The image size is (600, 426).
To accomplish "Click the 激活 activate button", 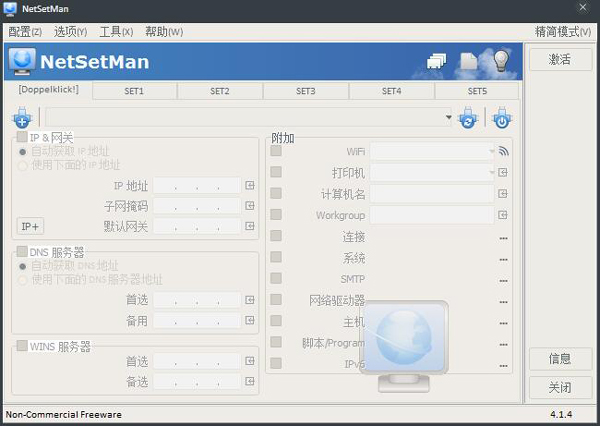I will [560, 59].
